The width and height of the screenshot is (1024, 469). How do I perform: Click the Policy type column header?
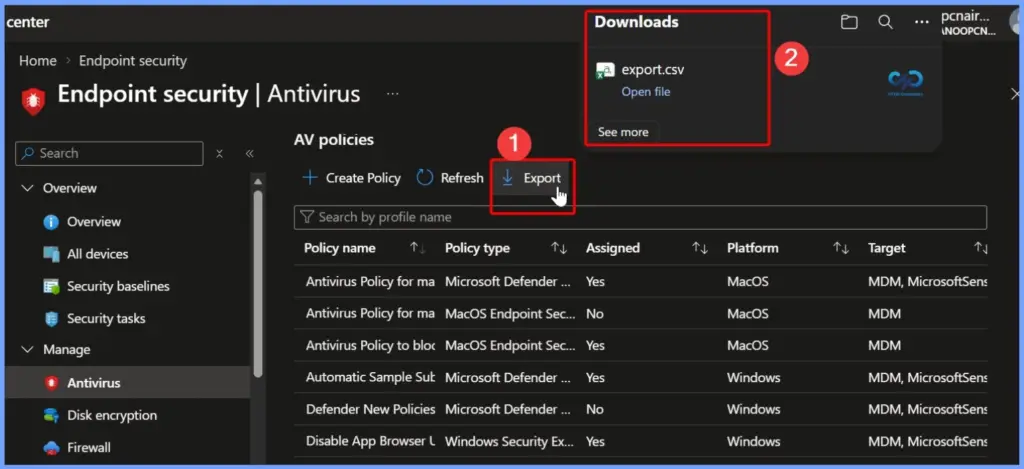coord(477,248)
